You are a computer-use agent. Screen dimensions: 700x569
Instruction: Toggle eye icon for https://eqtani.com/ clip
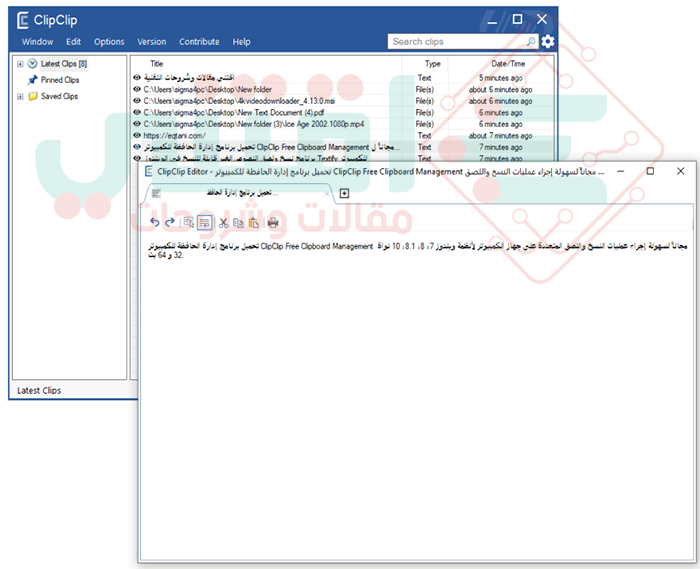pos(137,135)
